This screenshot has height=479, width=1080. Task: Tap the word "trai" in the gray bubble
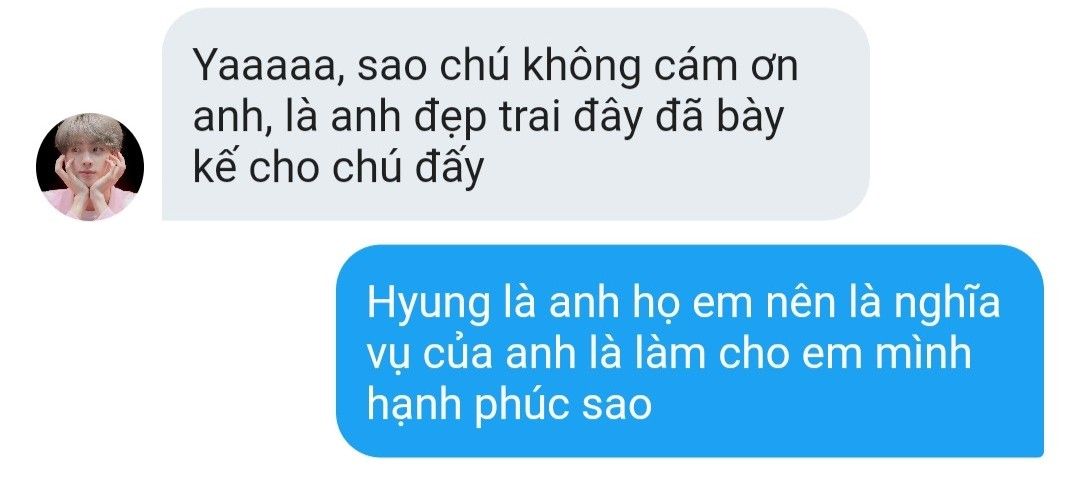524,117
